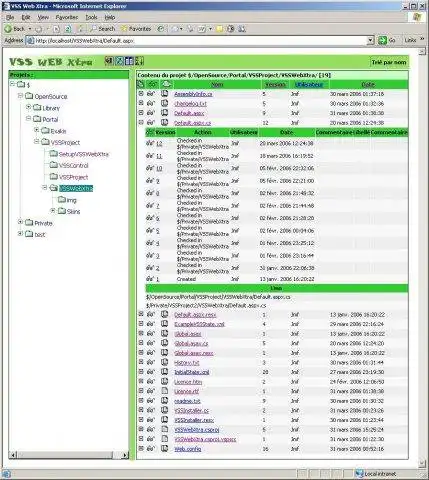Sort by the Date column header in file list
Viewport: 429px width, 480px height.
pos(368,85)
